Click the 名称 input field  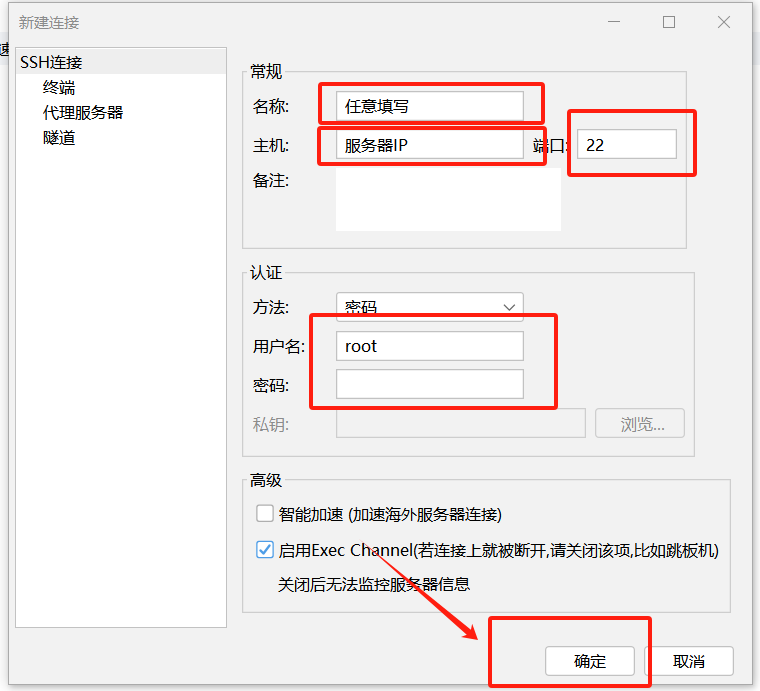click(x=429, y=106)
